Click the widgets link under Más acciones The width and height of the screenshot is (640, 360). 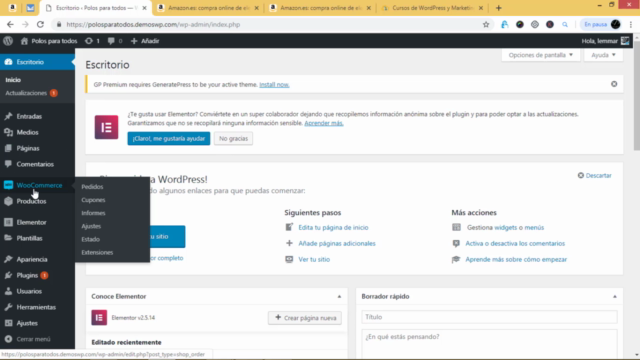point(505,227)
